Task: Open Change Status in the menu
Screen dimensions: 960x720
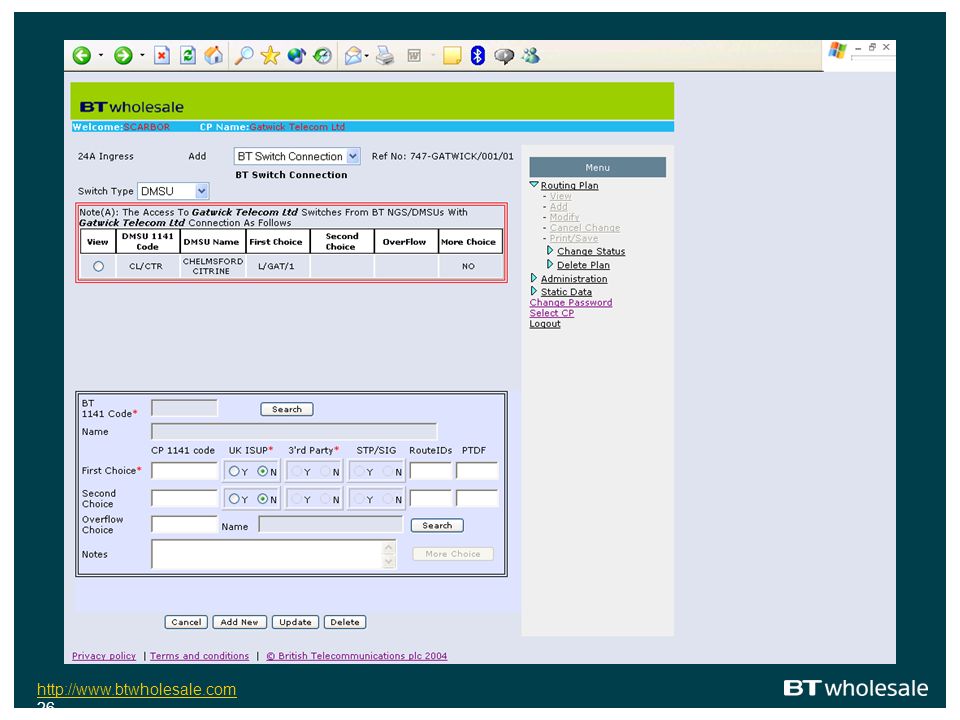Action: [x=591, y=252]
